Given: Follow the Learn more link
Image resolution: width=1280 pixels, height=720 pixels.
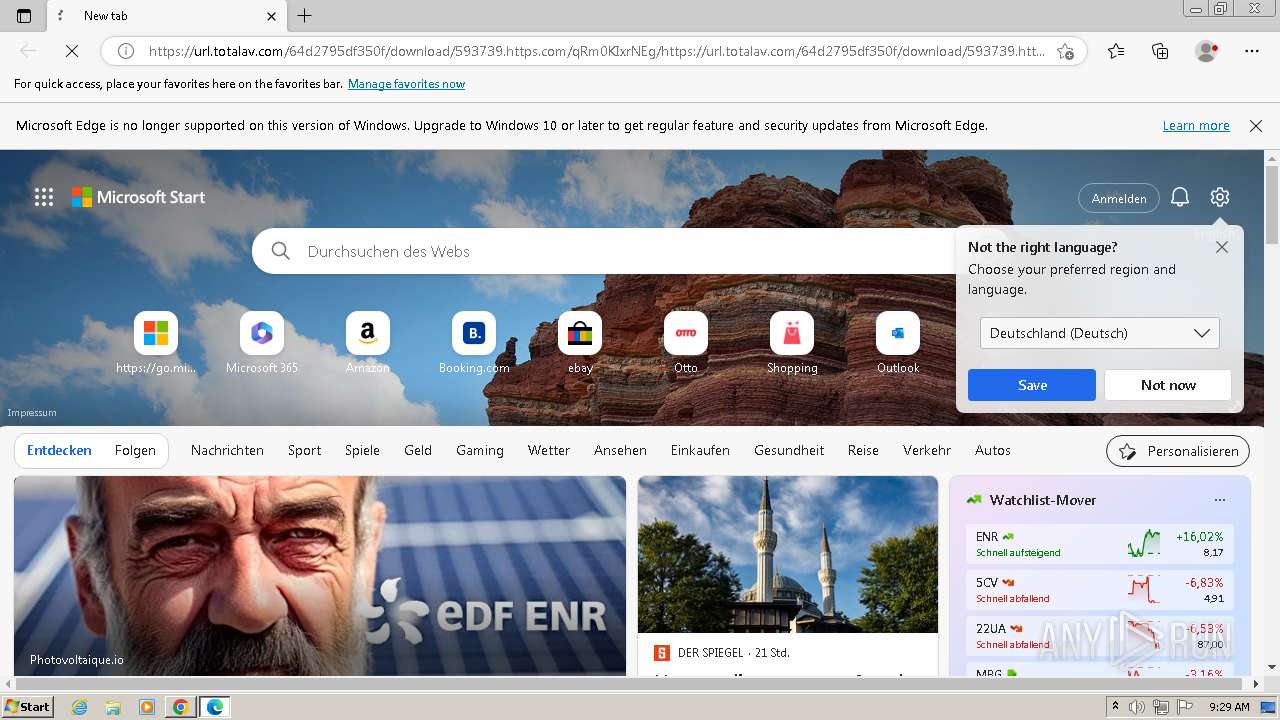Looking at the screenshot, I should click(1196, 126).
